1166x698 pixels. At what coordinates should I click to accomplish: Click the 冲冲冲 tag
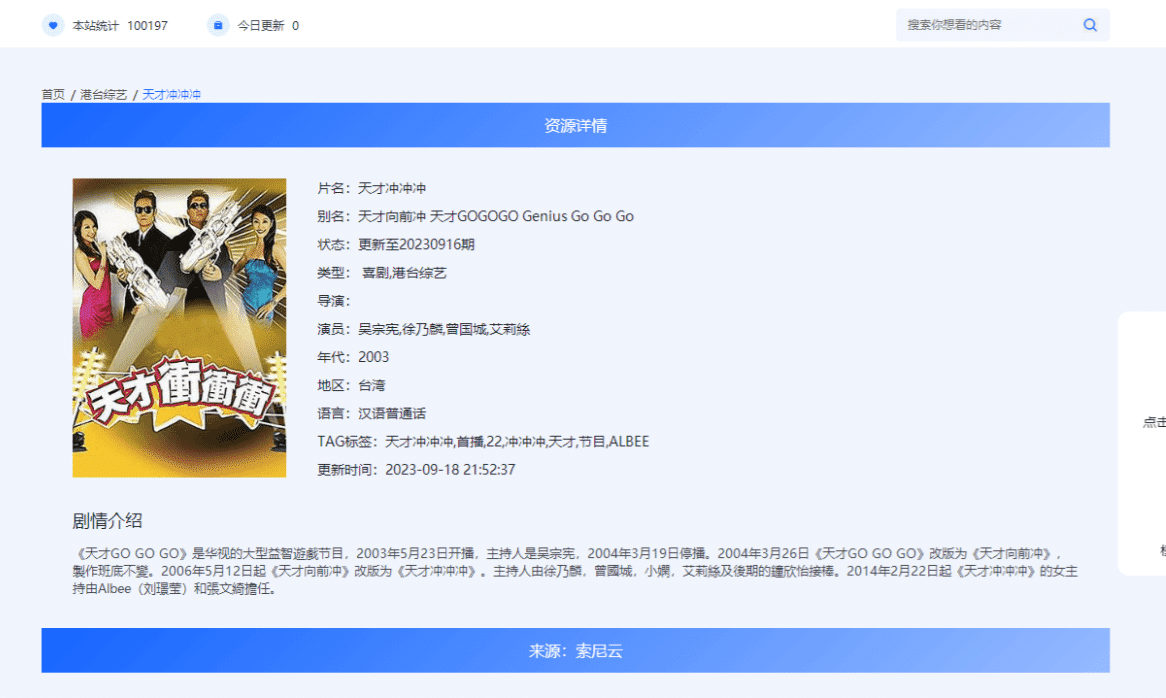click(x=526, y=441)
